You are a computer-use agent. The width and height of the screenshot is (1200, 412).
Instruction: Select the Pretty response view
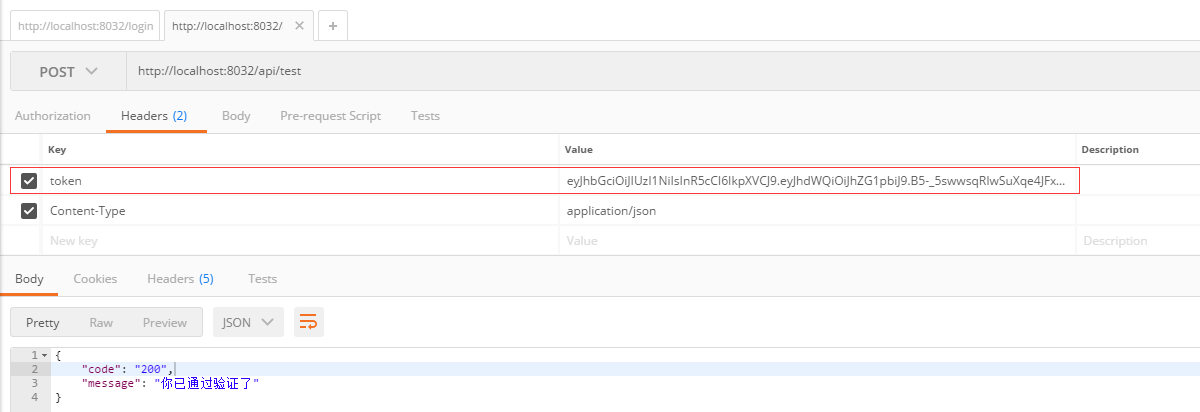(x=43, y=322)
